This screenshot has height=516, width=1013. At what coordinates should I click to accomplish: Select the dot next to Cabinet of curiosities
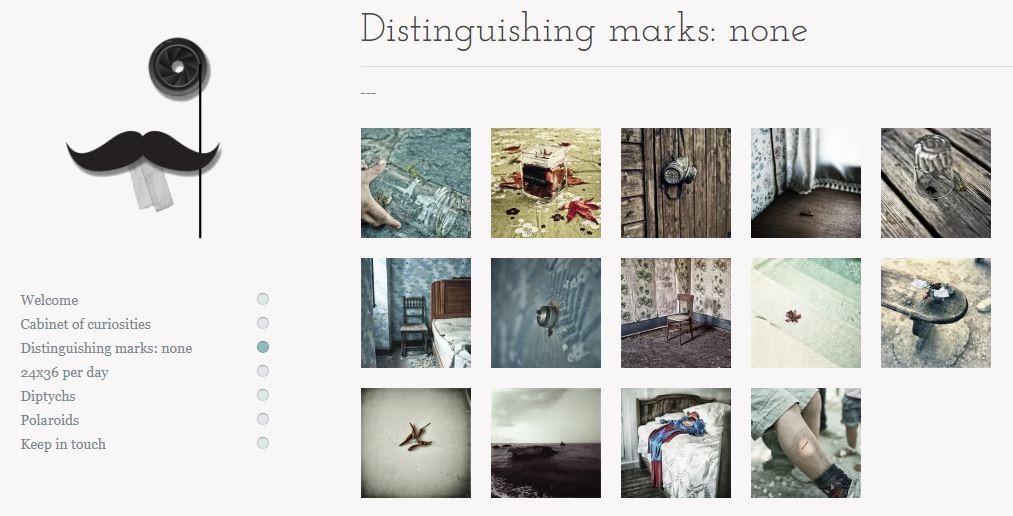tap(263, 323)
